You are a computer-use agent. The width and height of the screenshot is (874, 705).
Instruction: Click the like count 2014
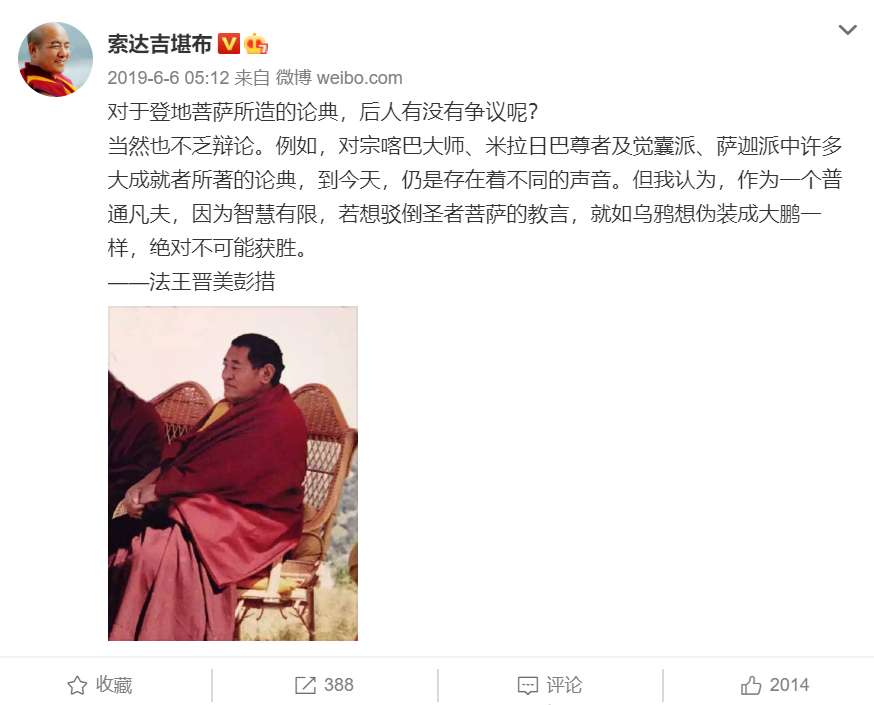tap(789, 685)
